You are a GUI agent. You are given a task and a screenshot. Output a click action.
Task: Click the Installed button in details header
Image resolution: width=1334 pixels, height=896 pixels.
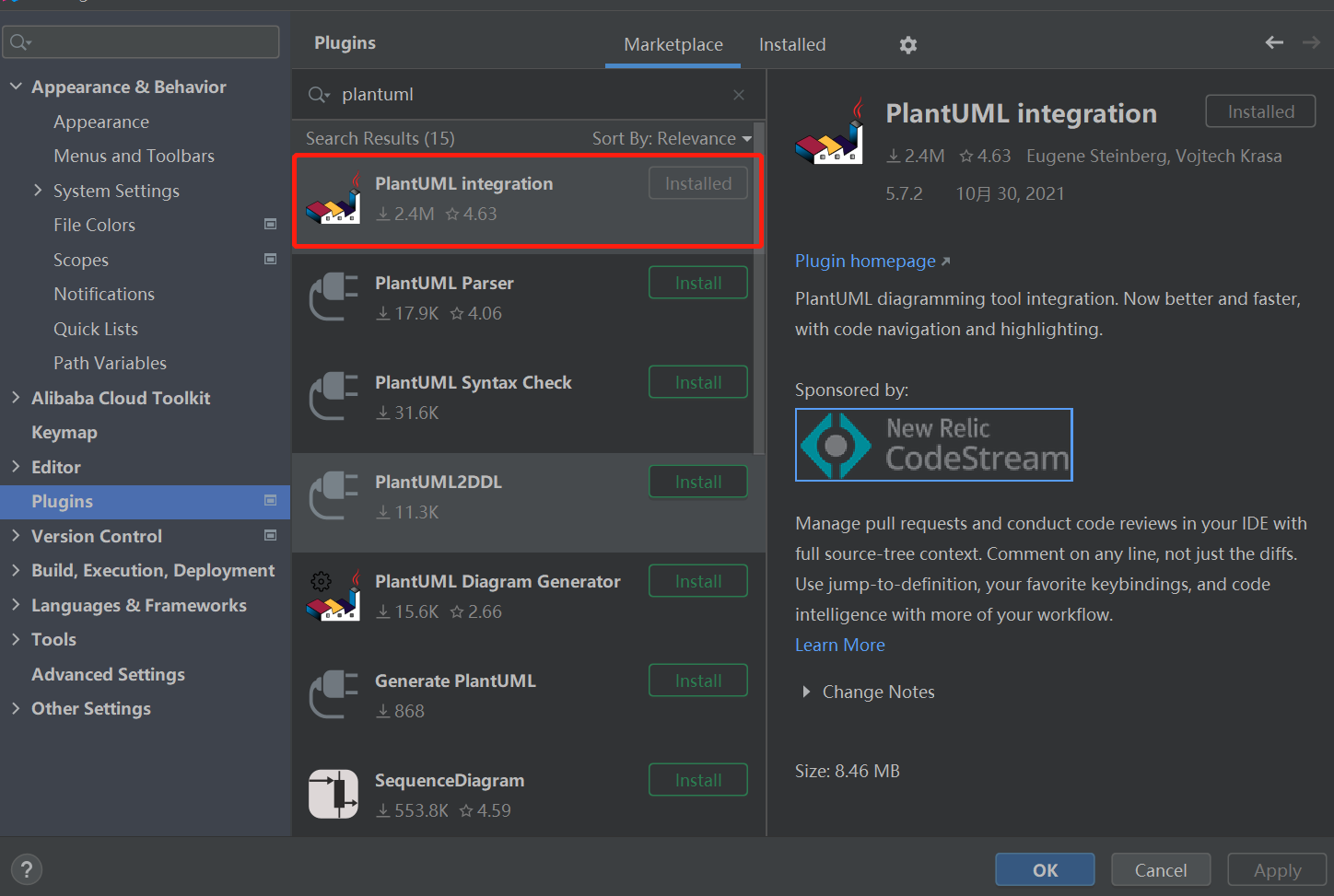point(1260,111)
